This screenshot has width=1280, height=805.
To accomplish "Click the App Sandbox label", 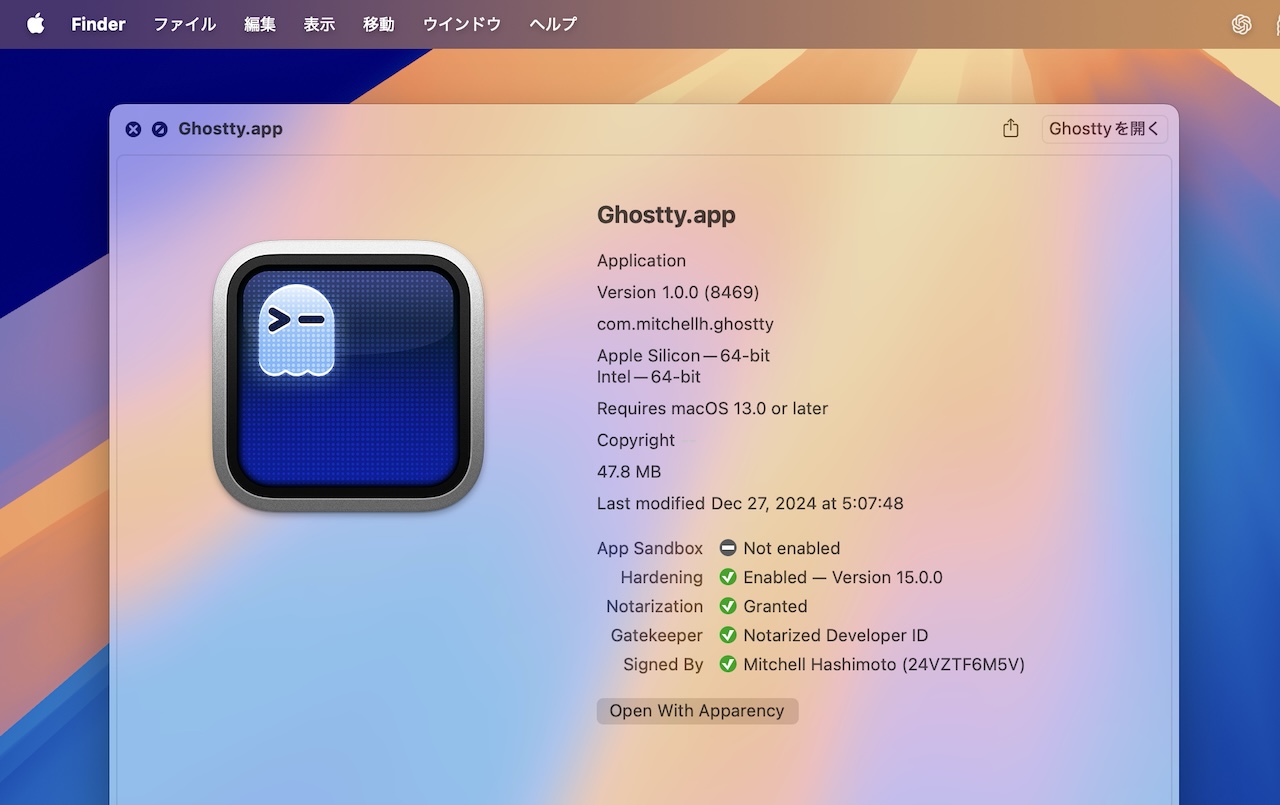I will [x=650, y=548].
